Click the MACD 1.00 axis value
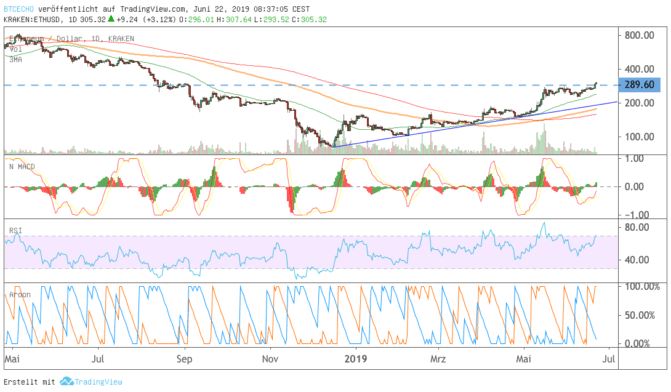 click(x=634, y=159)
